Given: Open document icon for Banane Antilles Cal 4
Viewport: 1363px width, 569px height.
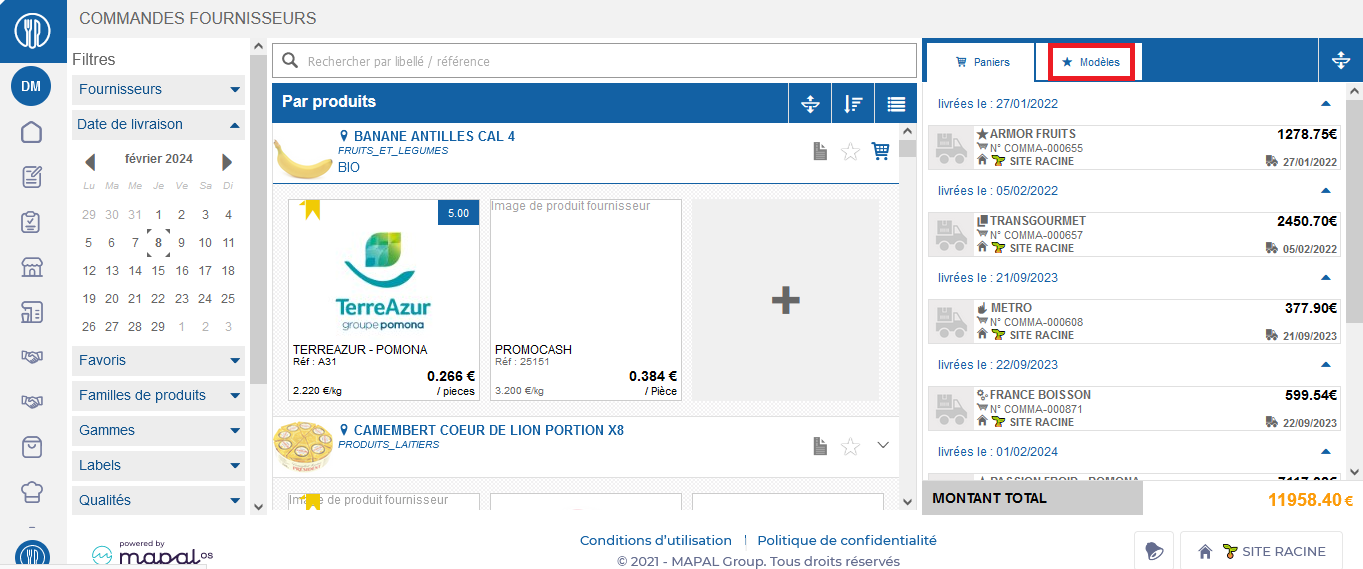Looking at the screenshot, I should (820, 151).
